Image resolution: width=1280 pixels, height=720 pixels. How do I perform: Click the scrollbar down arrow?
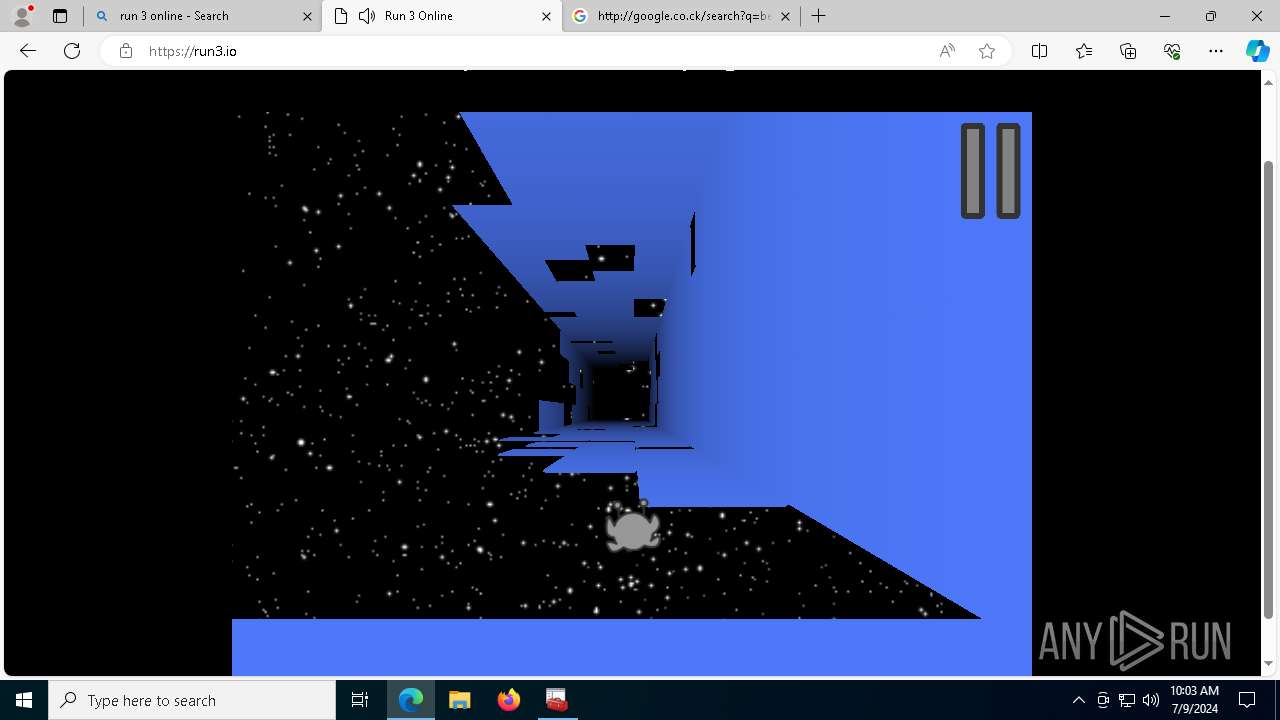click(x=1269, y=663)
